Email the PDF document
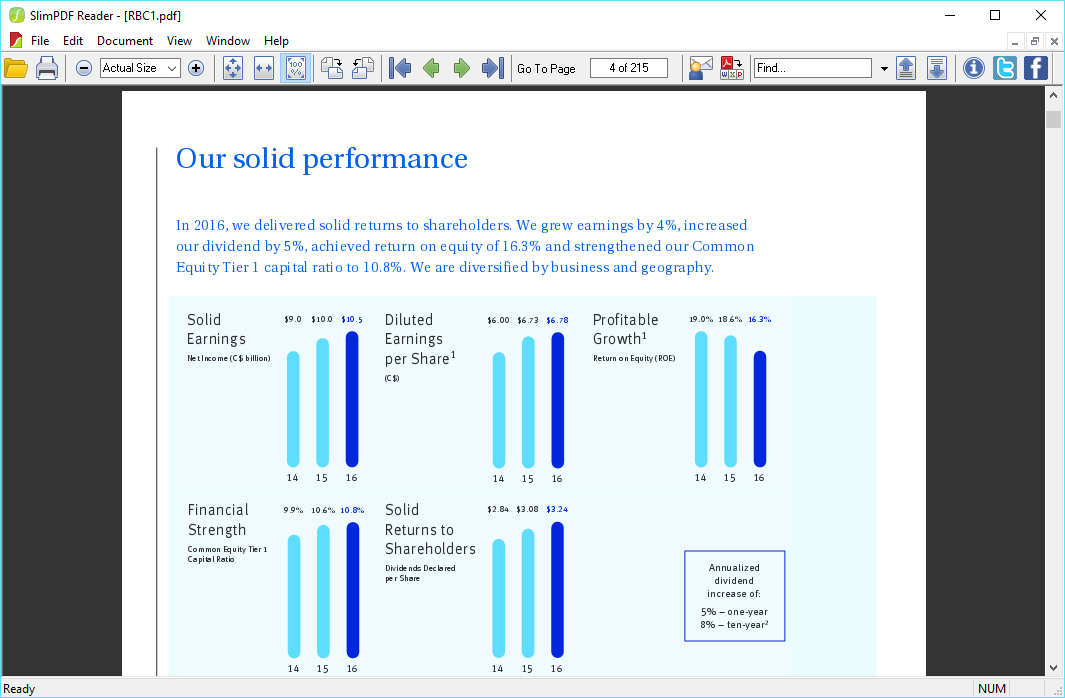 [x=699, y=67]
